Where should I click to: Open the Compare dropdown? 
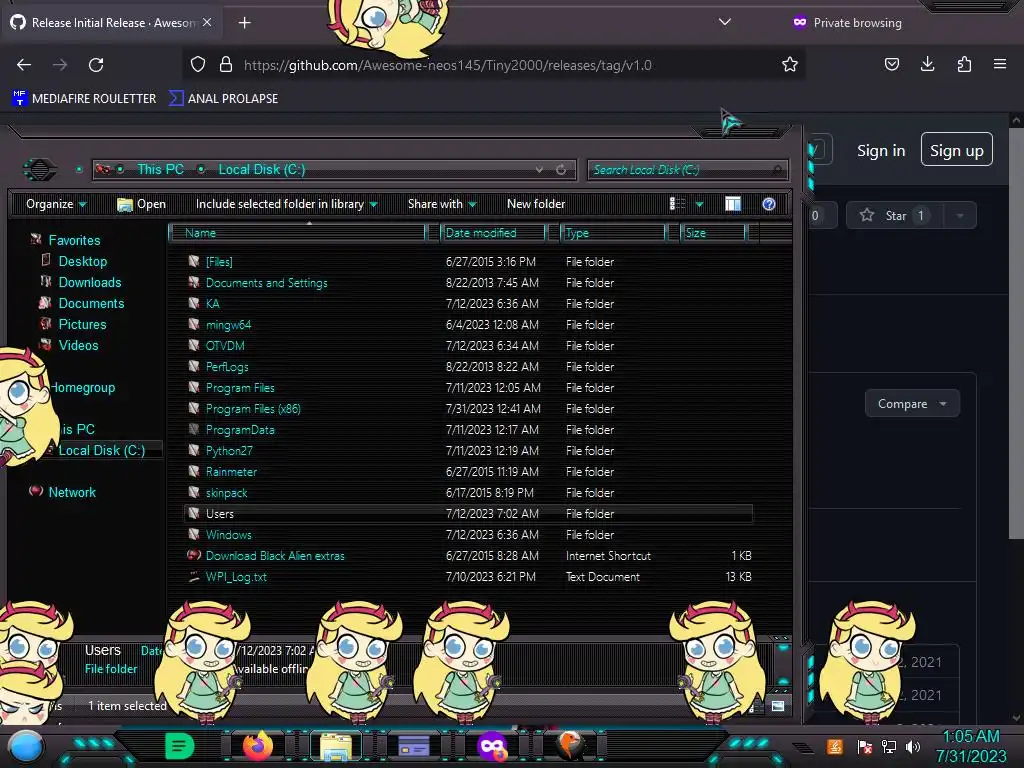coord(912,404)
